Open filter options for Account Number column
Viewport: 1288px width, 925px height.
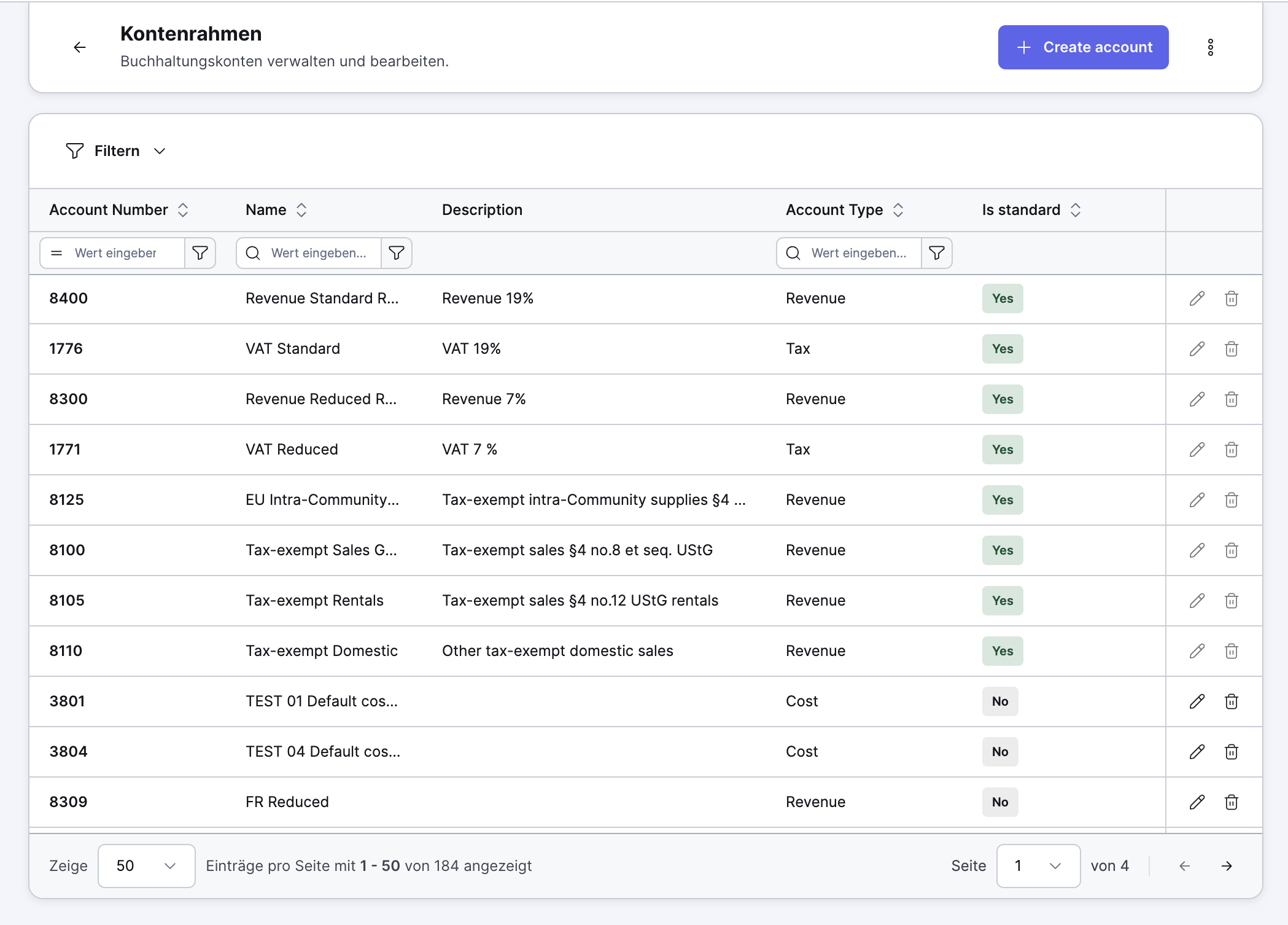pos(200,253)
